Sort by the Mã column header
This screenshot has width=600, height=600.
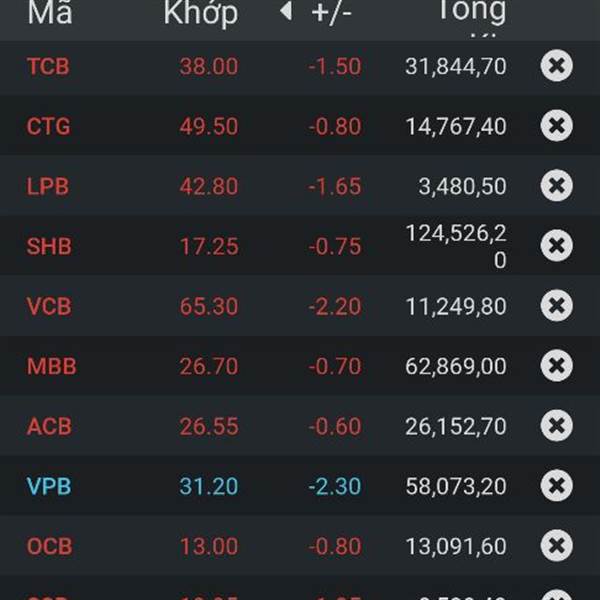50,12
